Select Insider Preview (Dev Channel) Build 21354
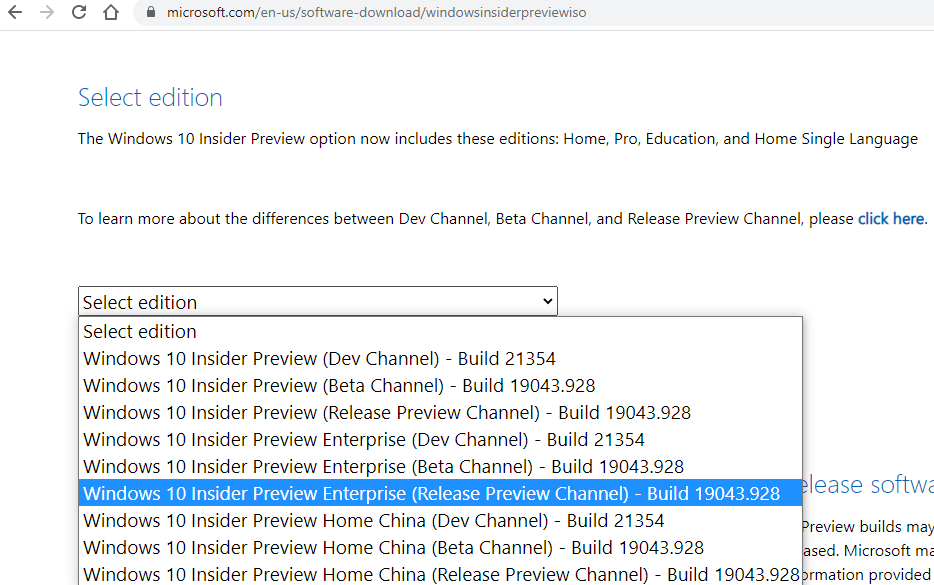This screenshot has width=934, height=585. 440,359
